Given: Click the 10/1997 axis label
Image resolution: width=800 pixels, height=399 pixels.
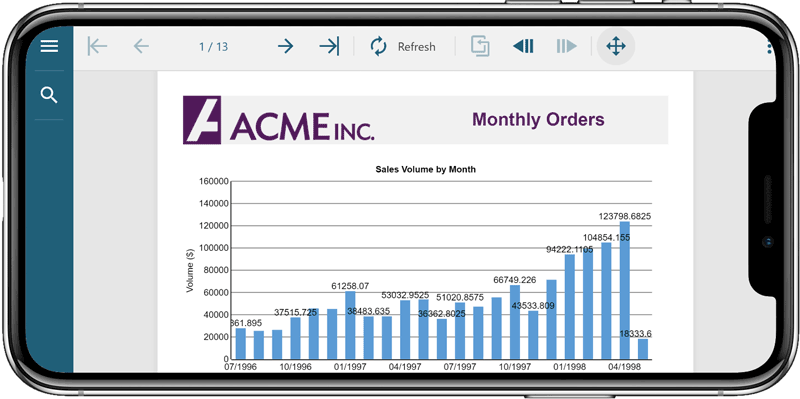Looking at the screenshot, I should click(514, 367).
